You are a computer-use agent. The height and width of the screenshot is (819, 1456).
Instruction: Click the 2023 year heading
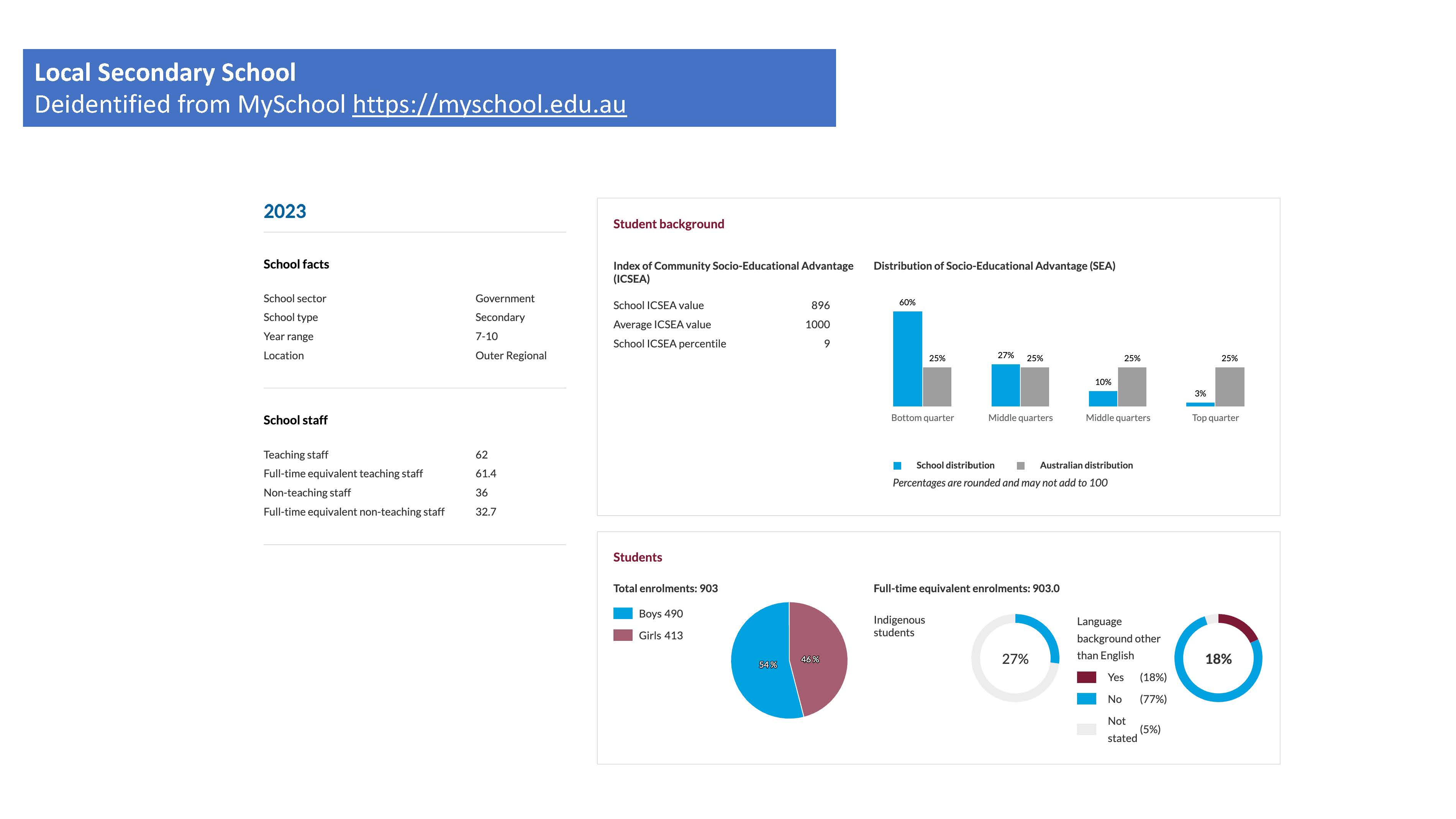tap(284, 211)
